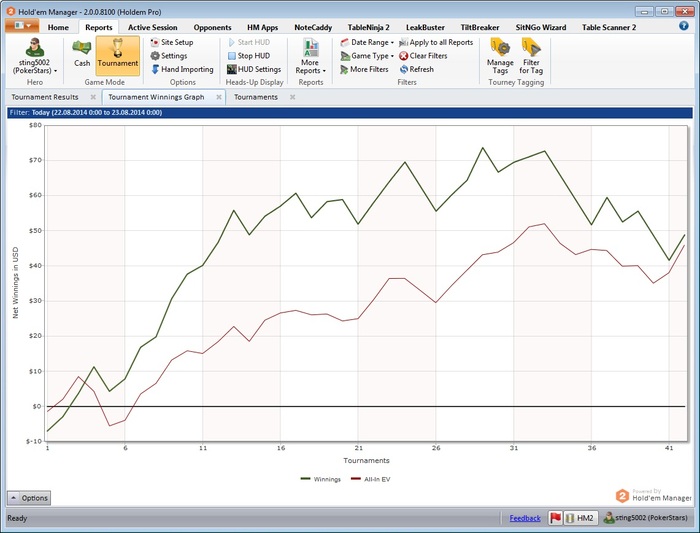700x533 pixels.
Task: Click the Net Winnings in USD axis title
Action: [x=16, y=283]
